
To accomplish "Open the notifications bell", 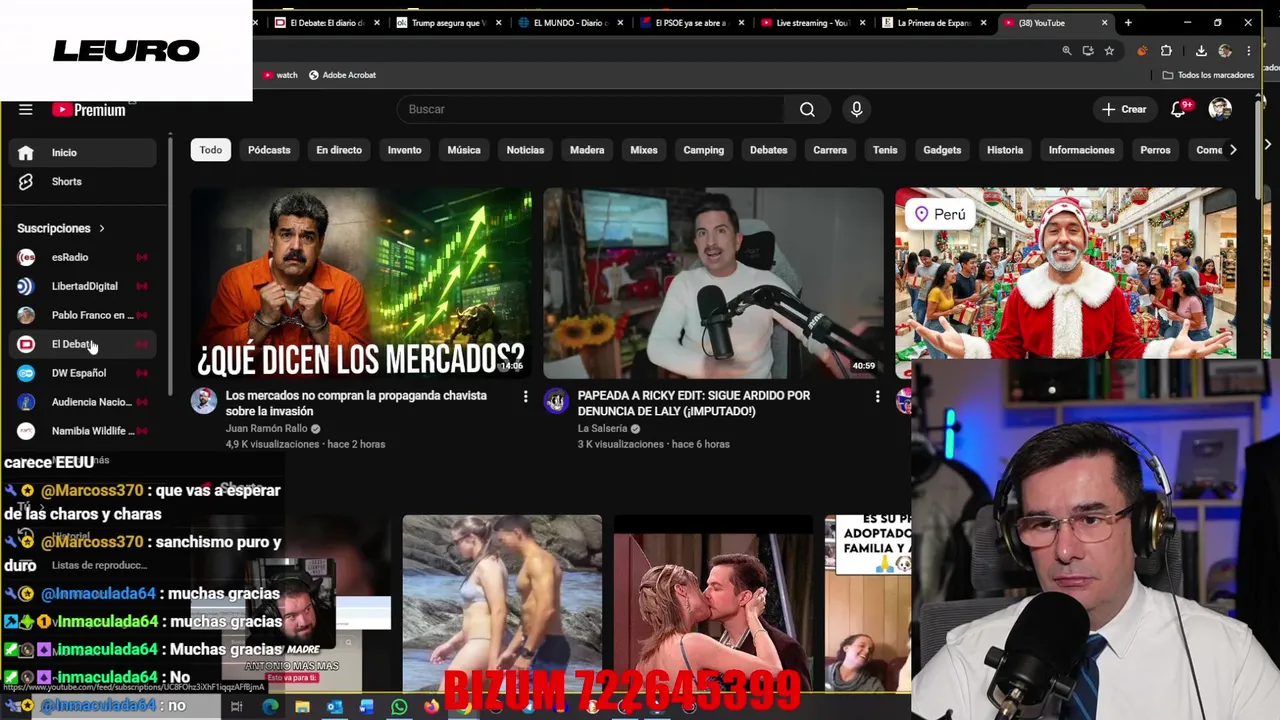I will tap(1179, 109).
